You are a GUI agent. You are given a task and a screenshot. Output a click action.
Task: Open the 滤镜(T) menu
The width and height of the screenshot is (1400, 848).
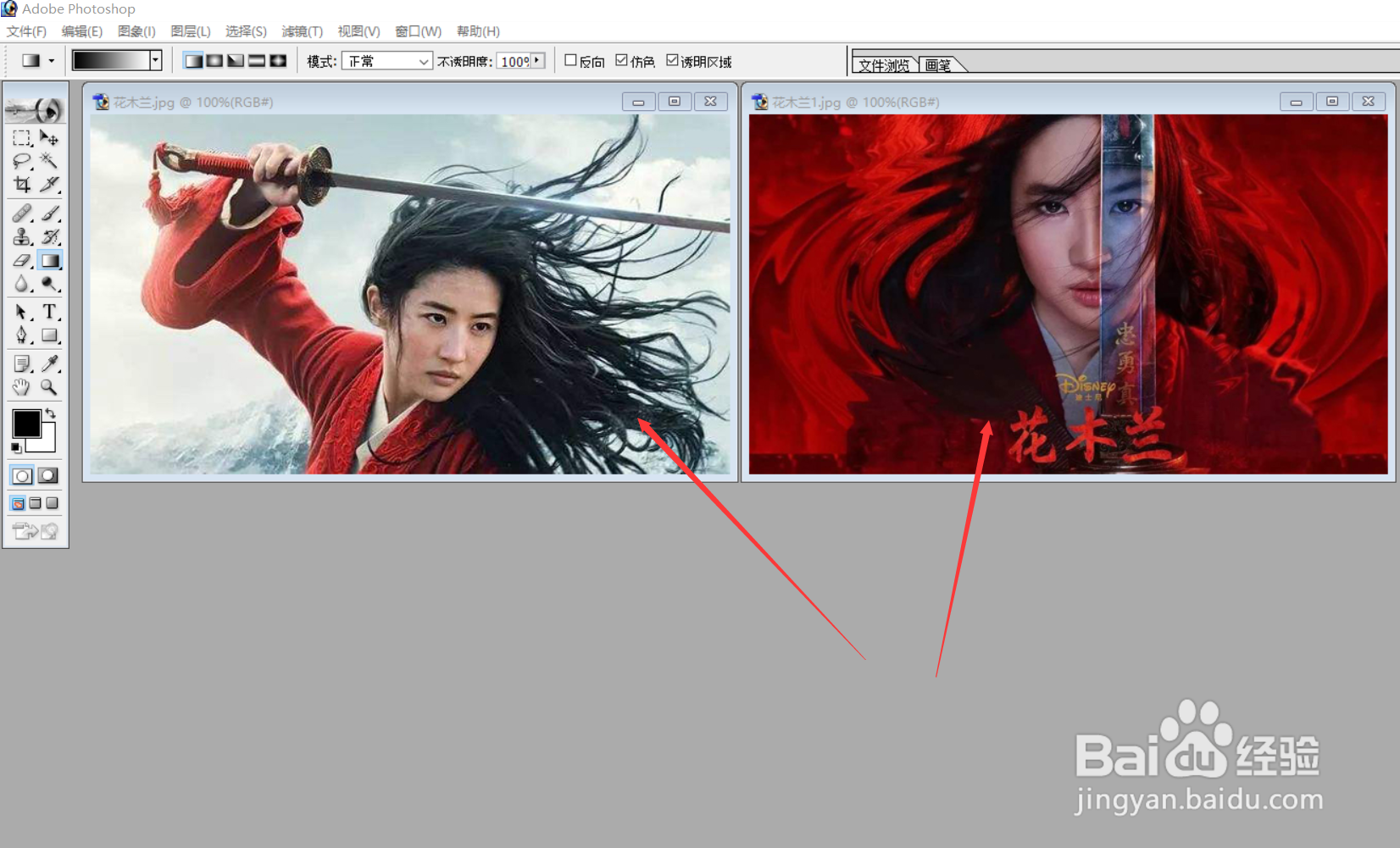point(303,31)
